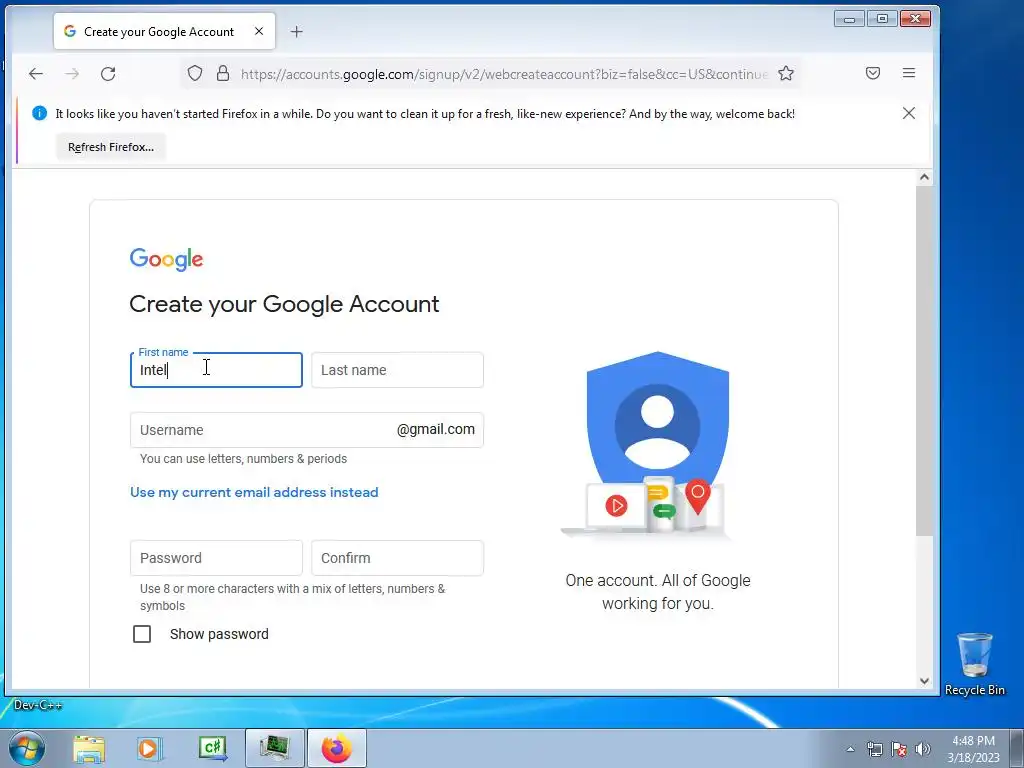Reload the page with the refresh icon
1024x768 pixels.
[x=108, y=74]
